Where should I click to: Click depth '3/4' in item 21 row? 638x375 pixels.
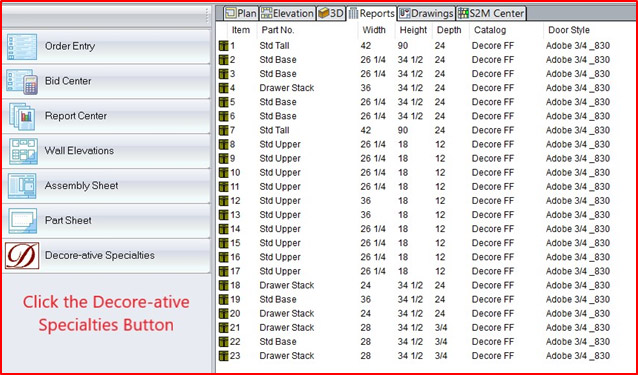[440, 328]
